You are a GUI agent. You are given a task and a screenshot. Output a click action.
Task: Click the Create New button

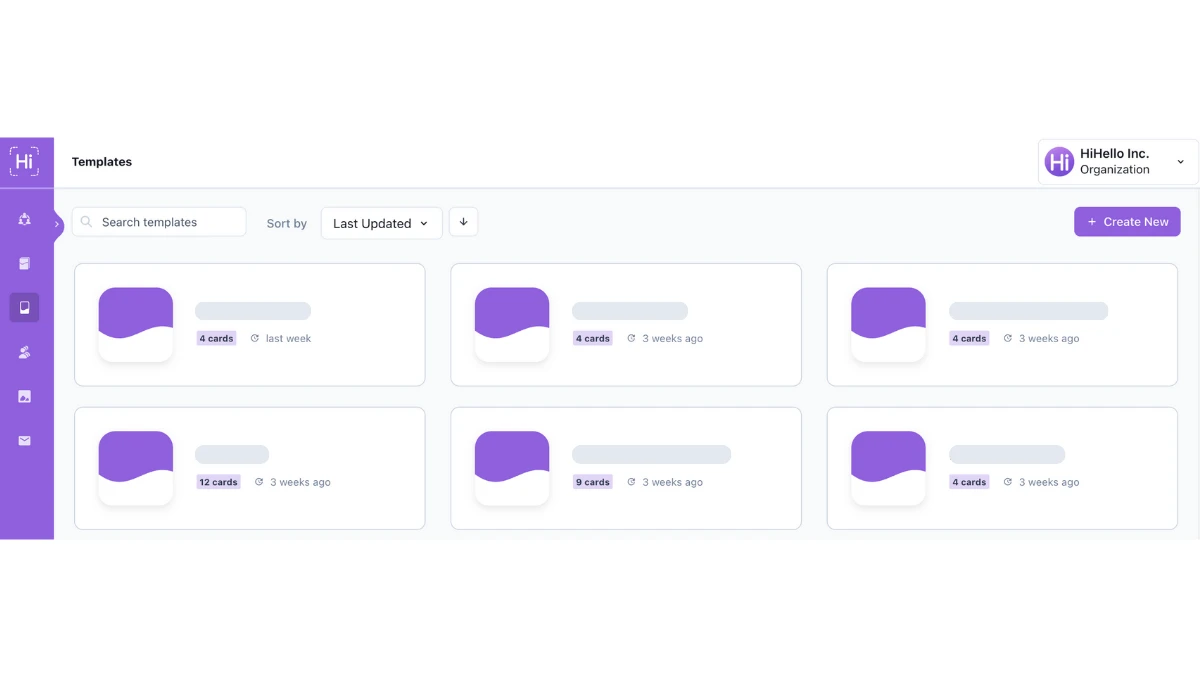pos(1127,221)
